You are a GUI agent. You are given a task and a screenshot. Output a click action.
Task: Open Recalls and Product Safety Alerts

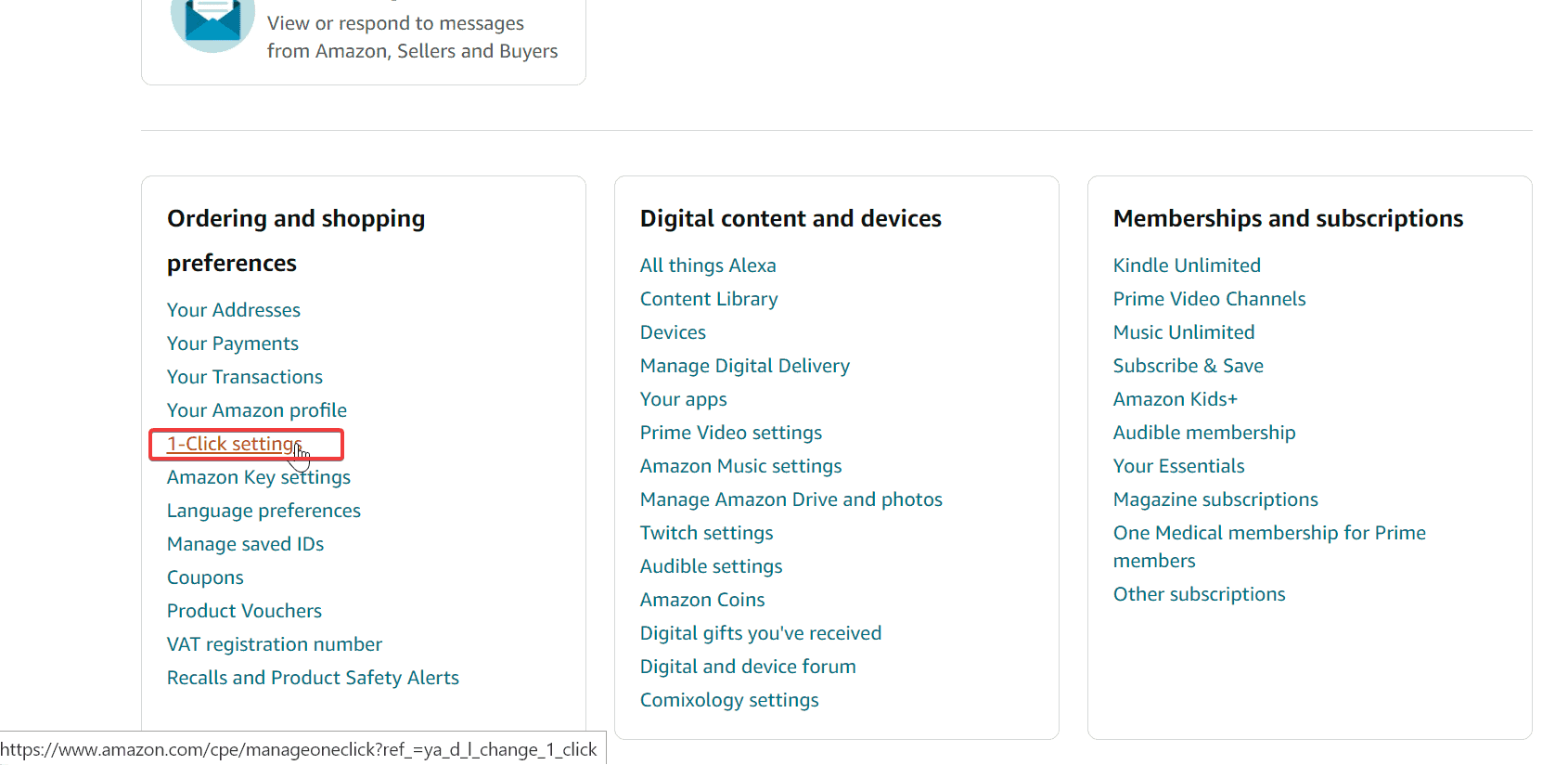click(x=313, y=678)
